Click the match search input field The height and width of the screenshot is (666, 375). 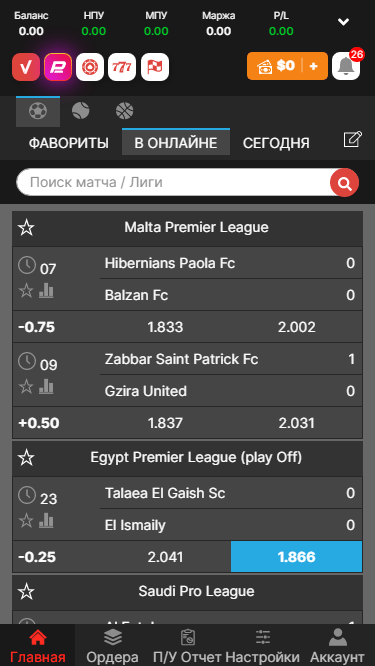(x=173, y=182)
